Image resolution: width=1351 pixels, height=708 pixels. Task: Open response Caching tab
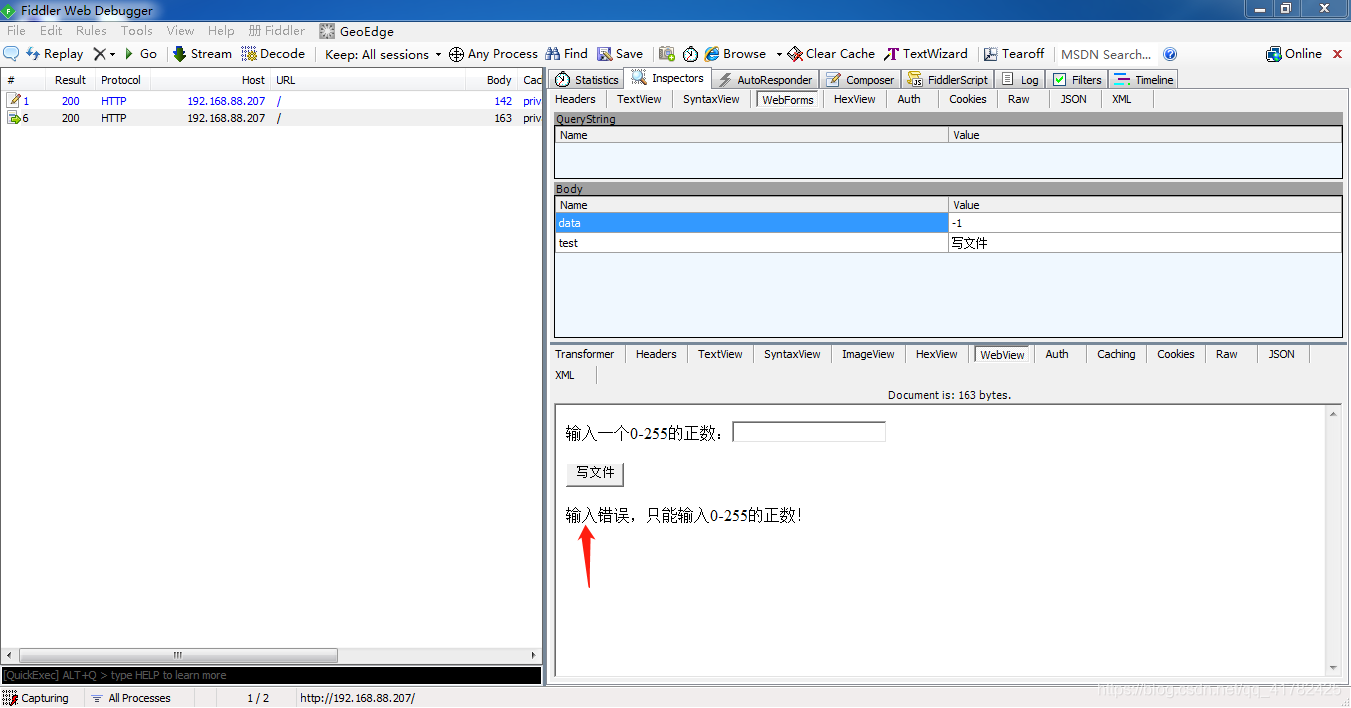[x=1116, y=354]
